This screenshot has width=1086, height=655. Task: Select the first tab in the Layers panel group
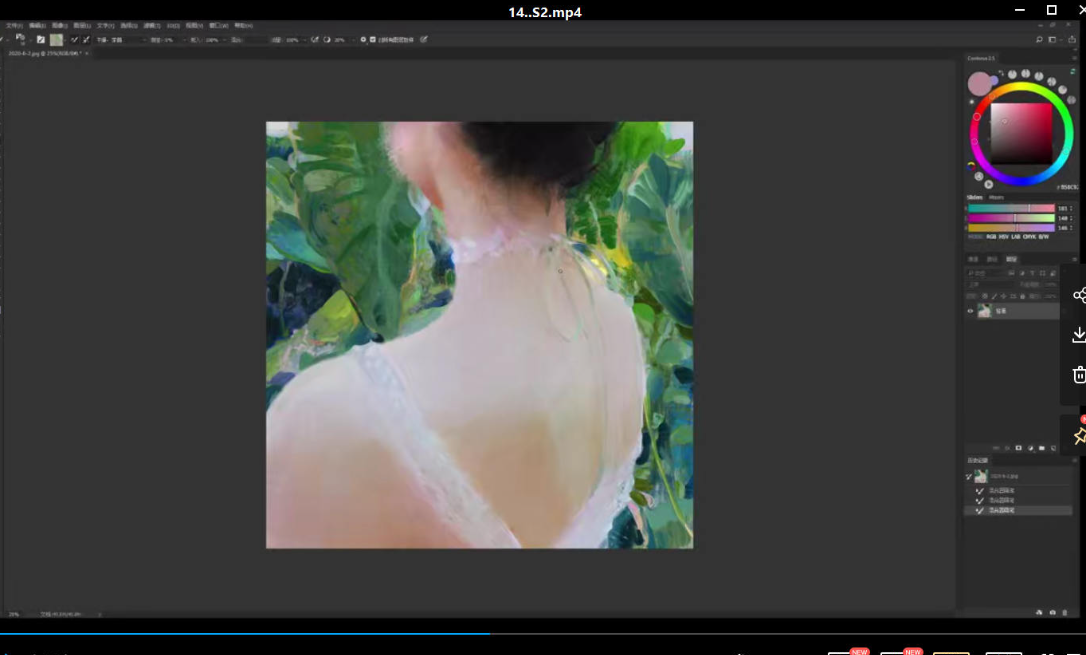coord(973,259)
